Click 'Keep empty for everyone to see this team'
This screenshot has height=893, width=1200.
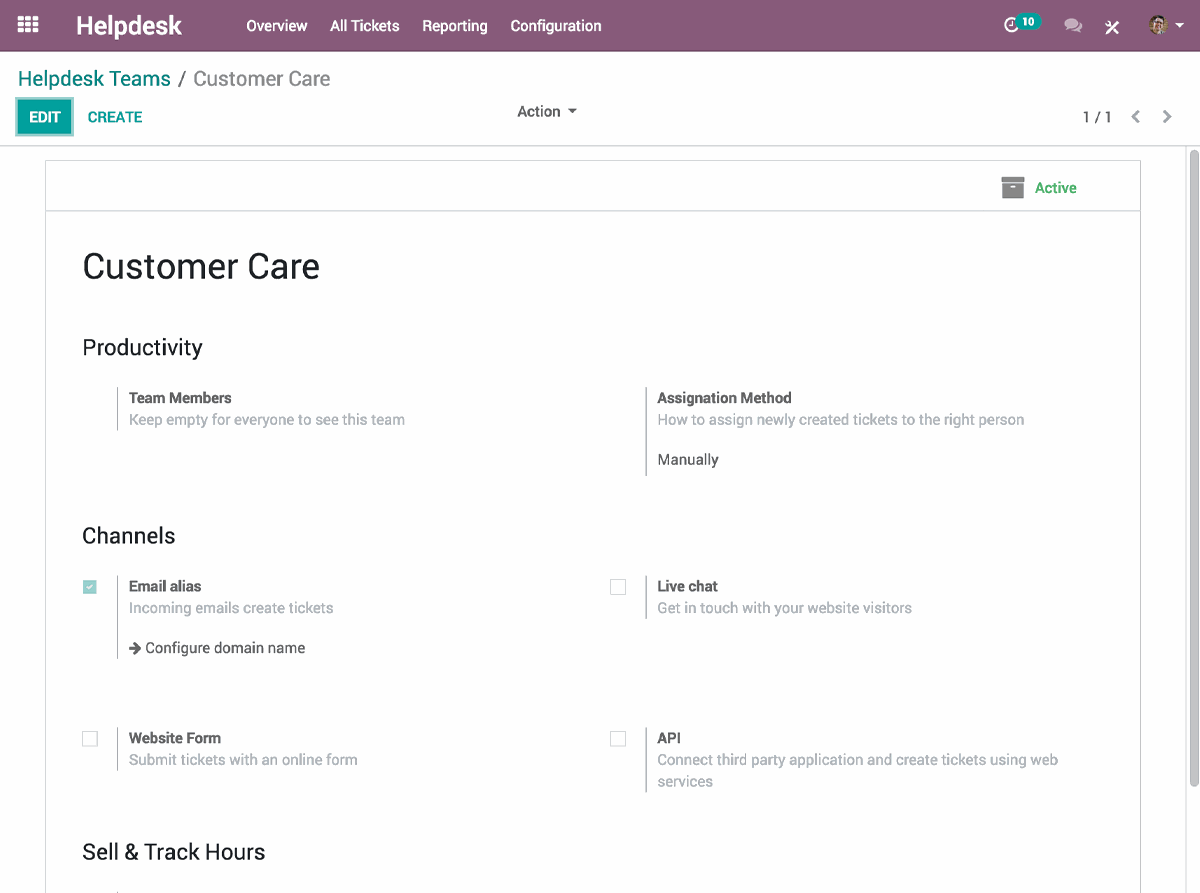click(267, 420)
